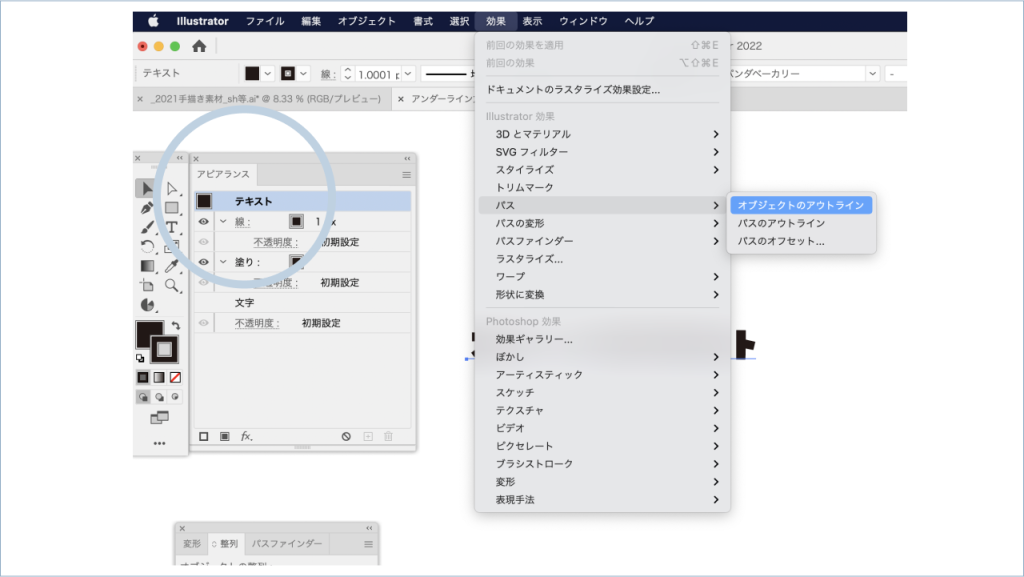
Task: Open font name dropdown in control bar
Action: (x=872, y=74)
